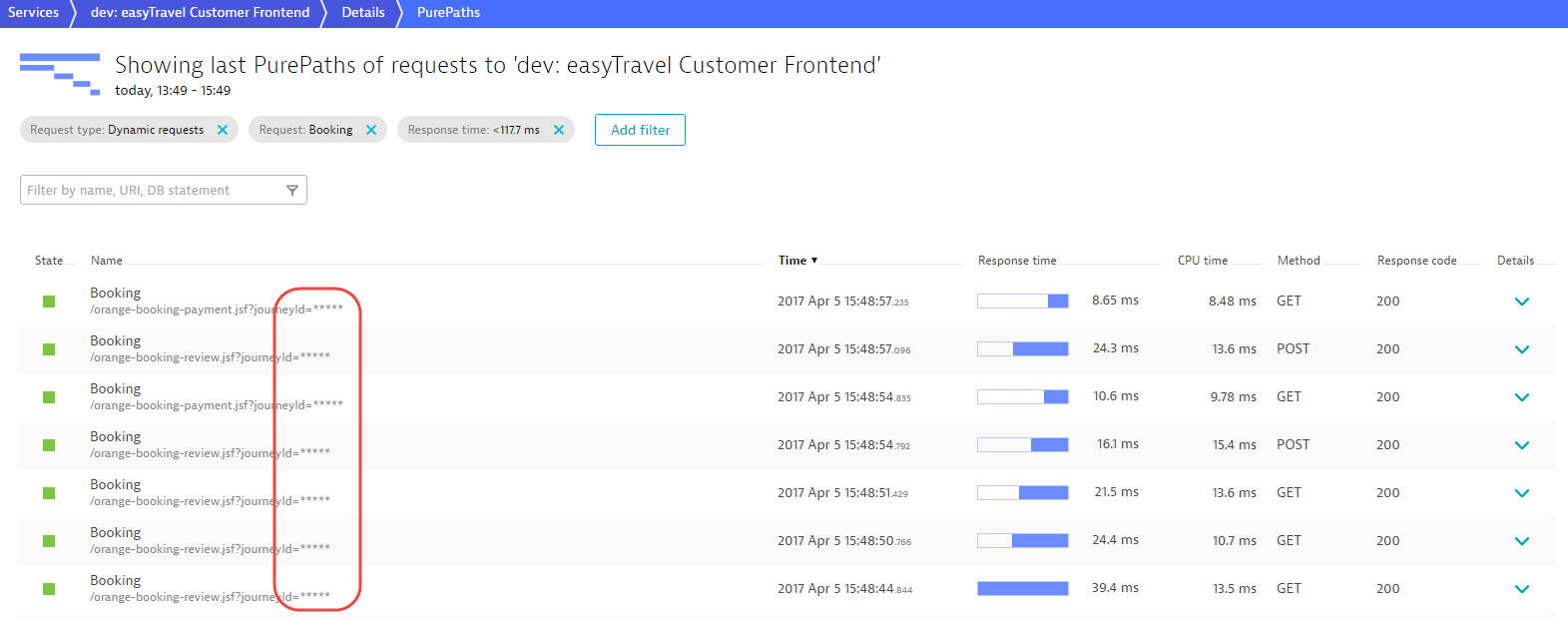Focus the Filter by name, URI, DB statement field
The height and width of the screenshot is (618, 1568).
point(164,190)
